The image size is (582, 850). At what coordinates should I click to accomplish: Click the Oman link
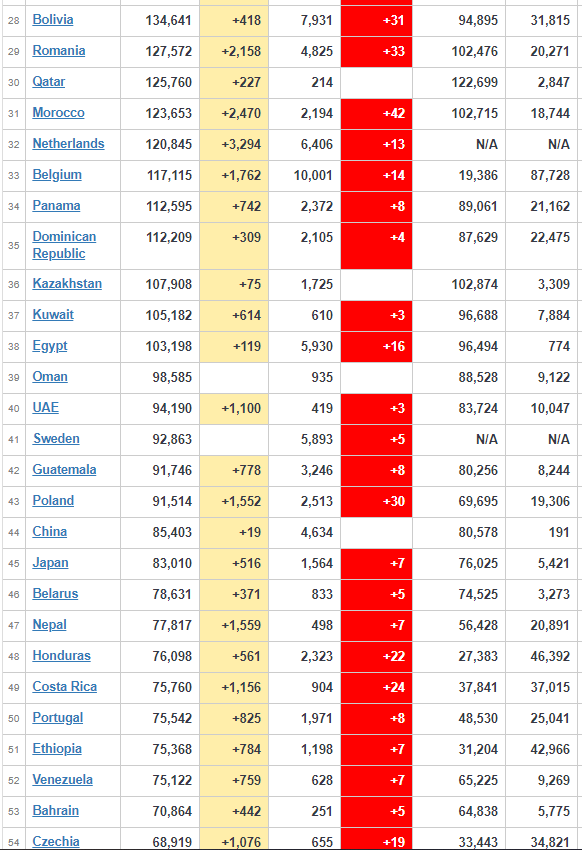[50, 376]
